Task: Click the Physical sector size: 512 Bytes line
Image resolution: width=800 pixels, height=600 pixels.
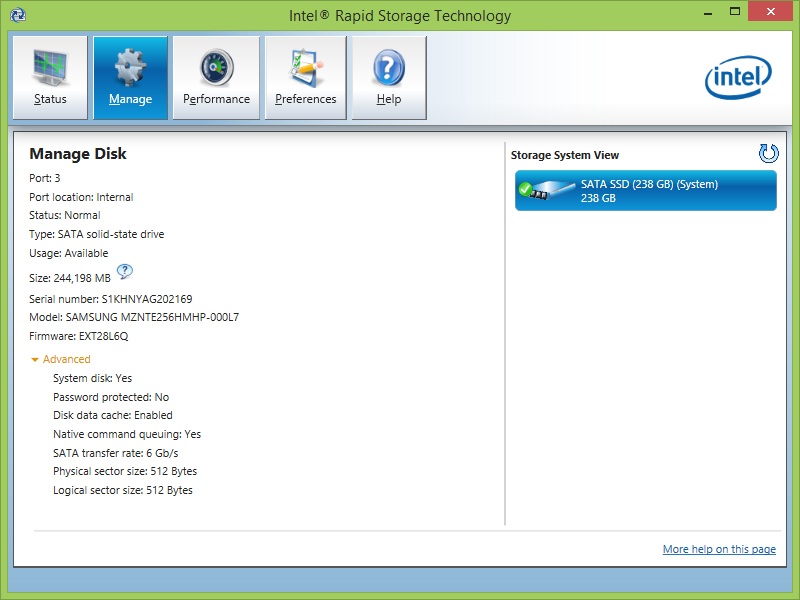Action: 125,471
